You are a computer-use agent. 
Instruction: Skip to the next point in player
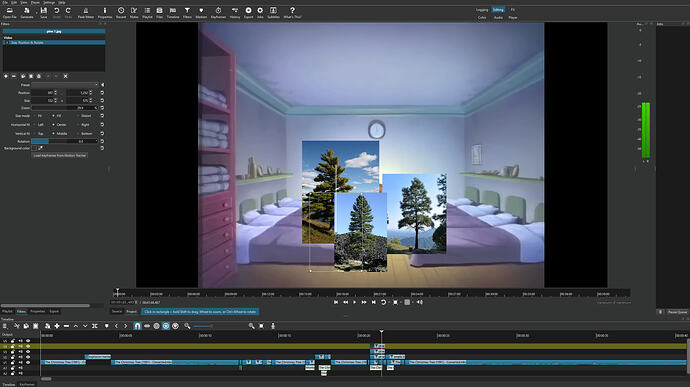[374, 302]
